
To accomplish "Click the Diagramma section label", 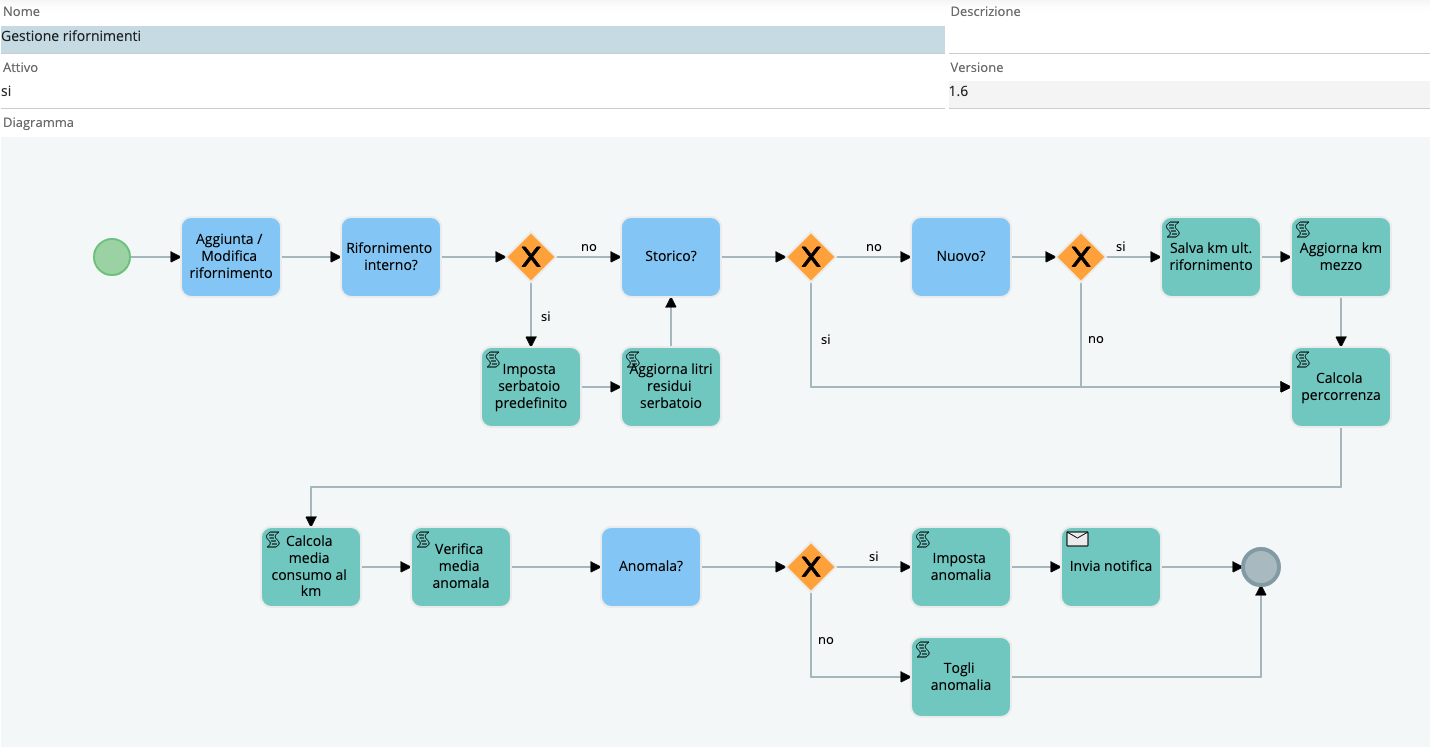I will (38, 123).
